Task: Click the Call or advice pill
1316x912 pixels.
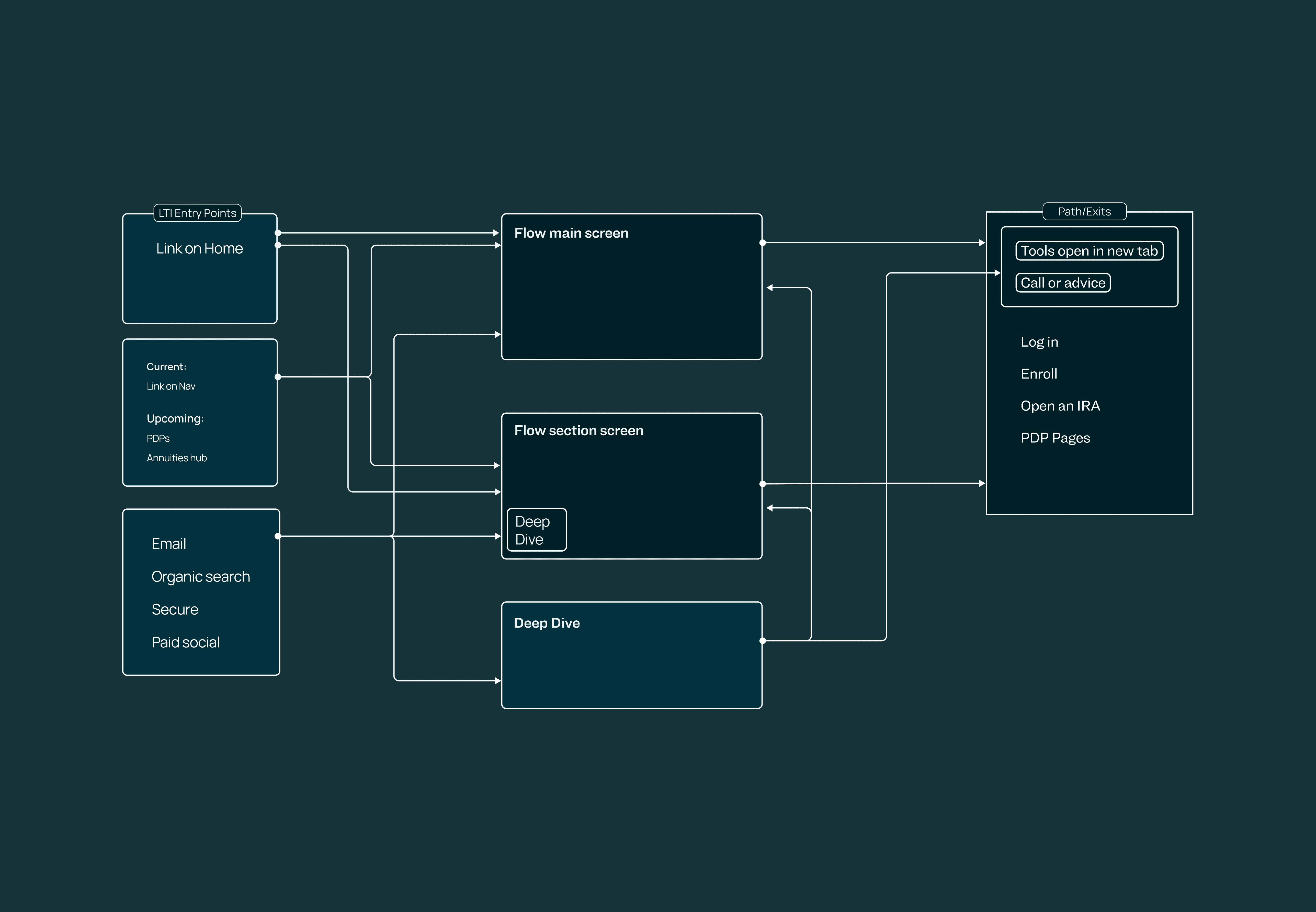Action: (1062, 283)
